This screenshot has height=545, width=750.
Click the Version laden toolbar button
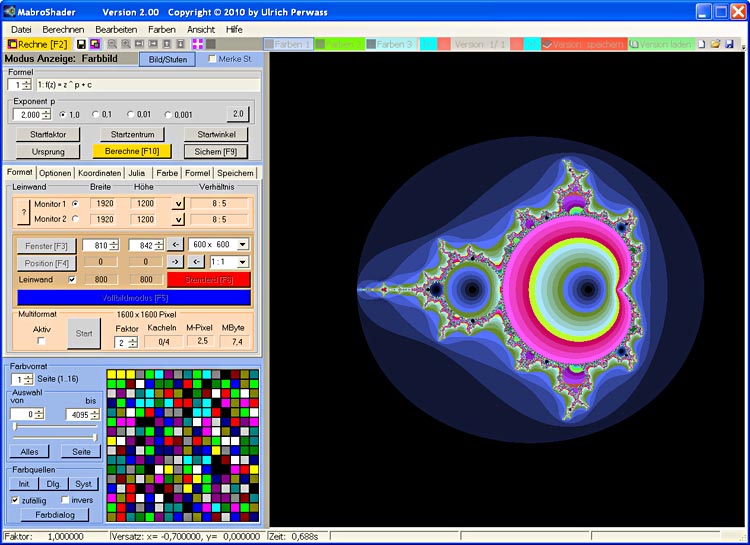tap(662, 45)
